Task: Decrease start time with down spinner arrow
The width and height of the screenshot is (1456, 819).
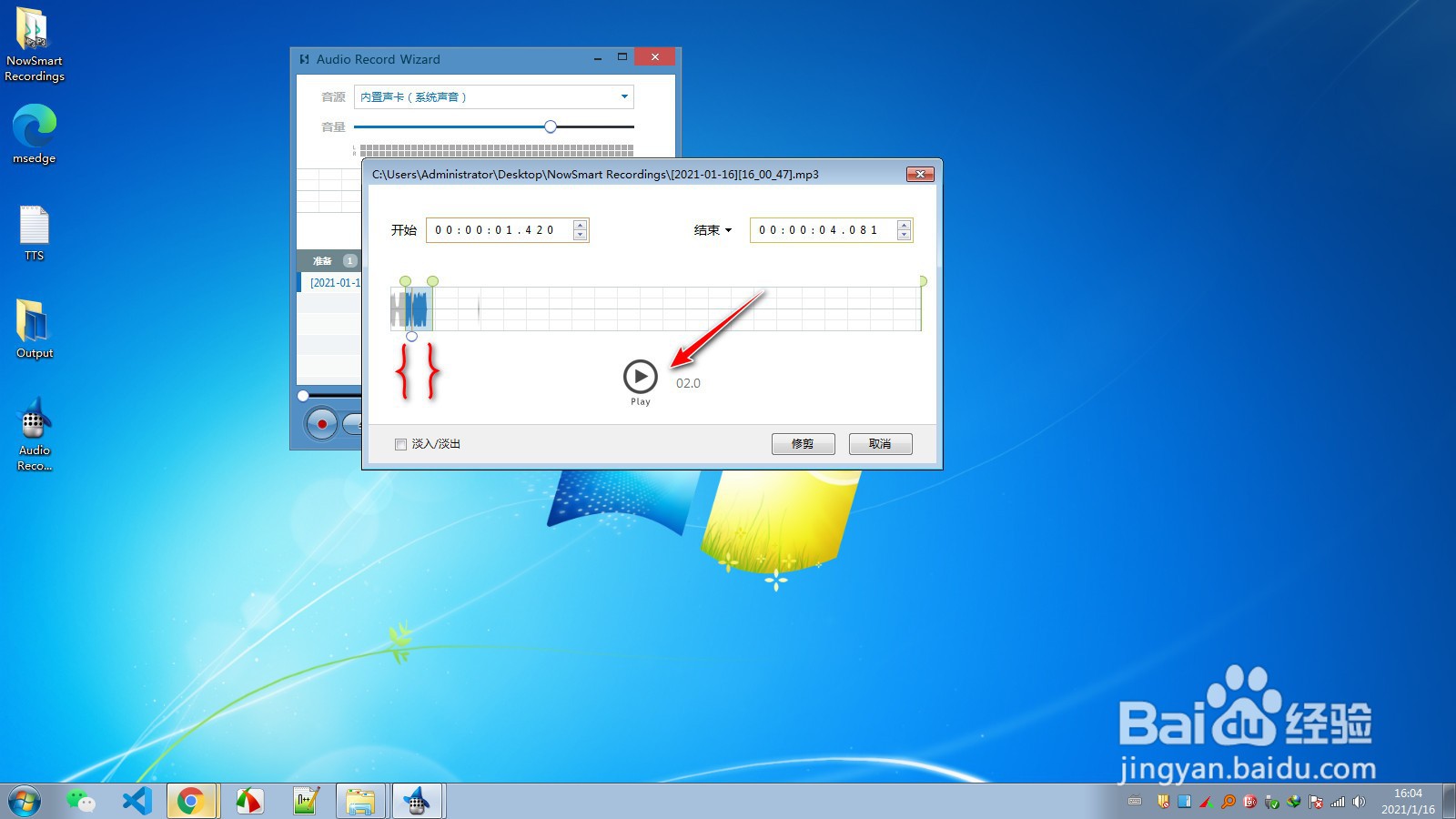Action: pyautogui.click(x=581, y=236)
